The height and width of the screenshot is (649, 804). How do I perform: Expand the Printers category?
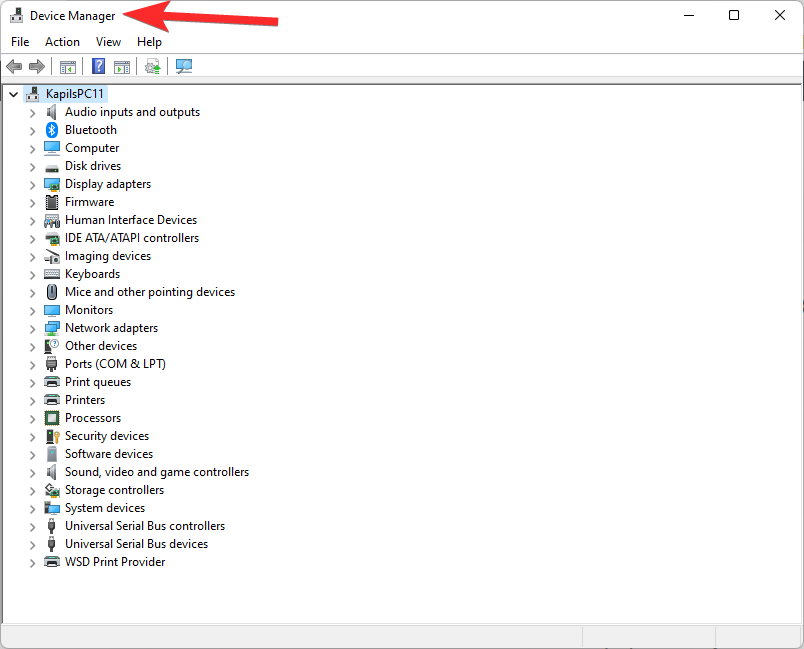pos(32,401)
